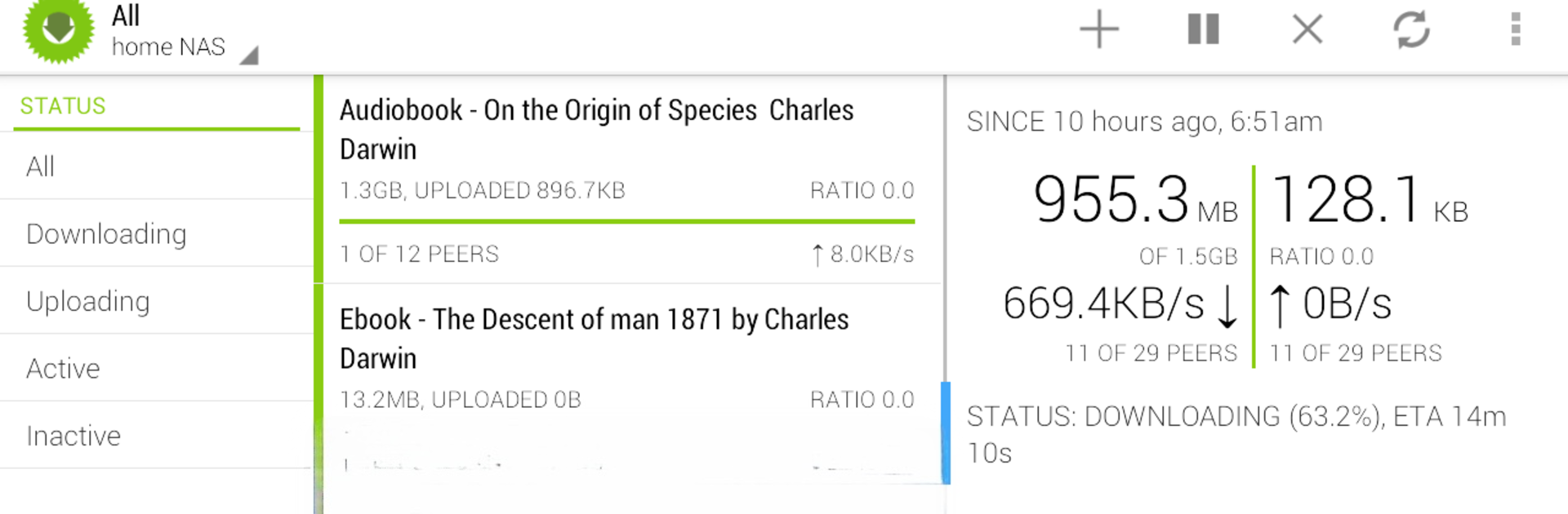Viewport: 1568px width, 514px height.
Task: Select the Origin of Species audiobook torrent
Action: (x=627, y=179)
